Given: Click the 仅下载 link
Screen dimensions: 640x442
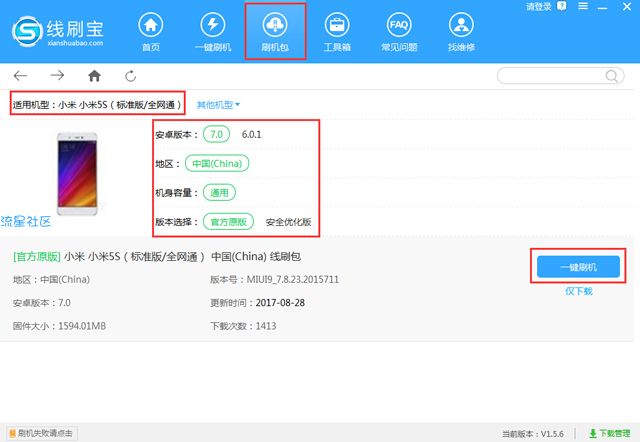Looking at the screenshot, I should pos(578,291).
